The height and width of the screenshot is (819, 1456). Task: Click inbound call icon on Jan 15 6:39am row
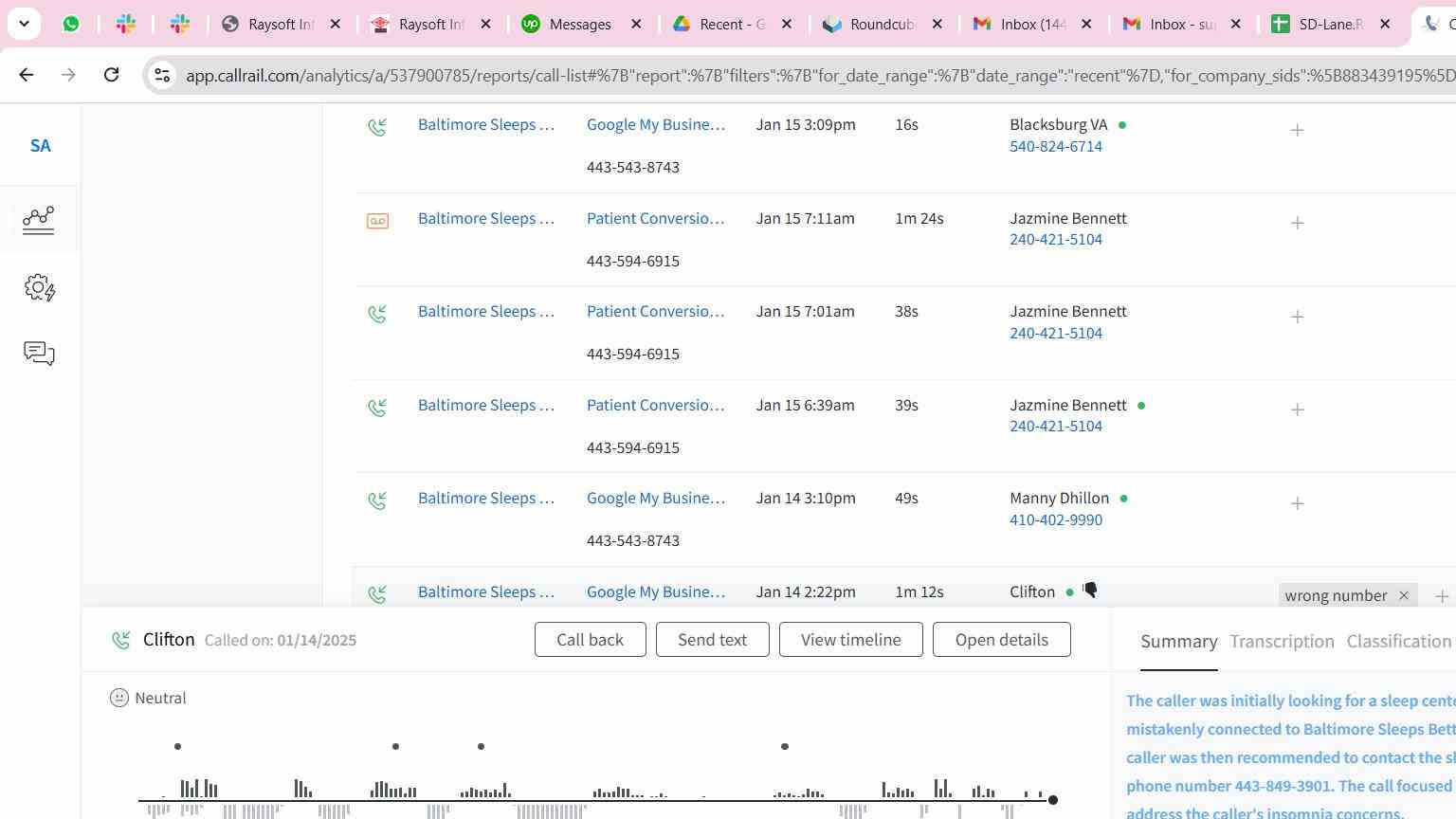[x=377, y=408]
